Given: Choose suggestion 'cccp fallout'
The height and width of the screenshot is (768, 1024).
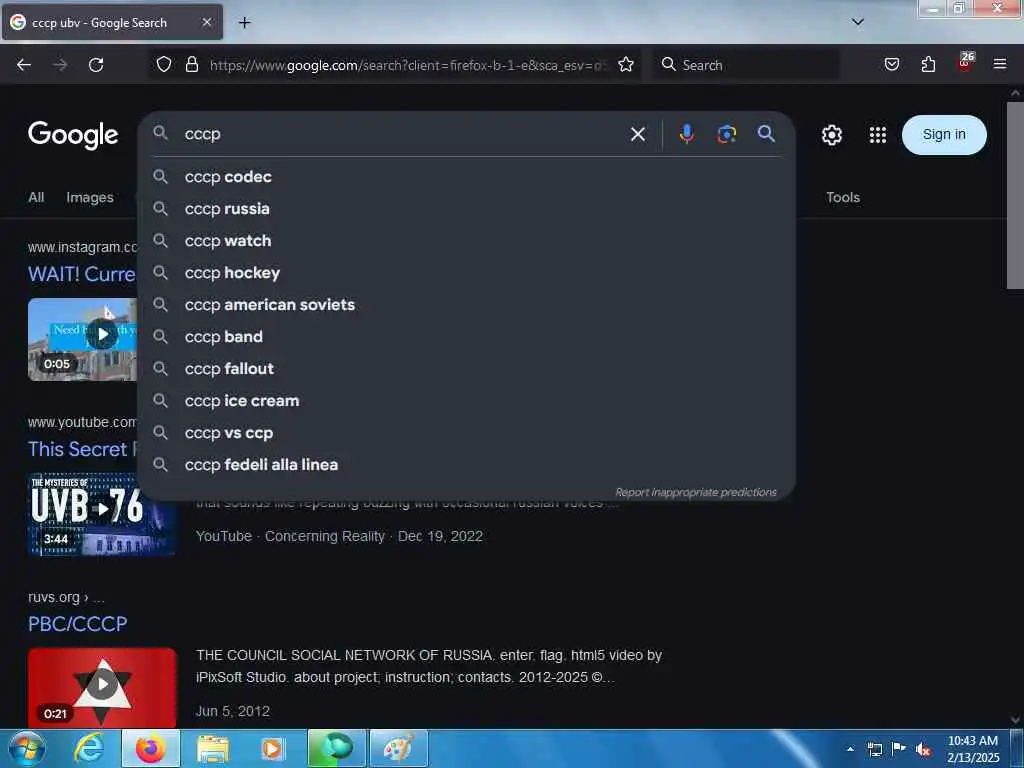Looking at the screenshot, I should tap(466, 368).
